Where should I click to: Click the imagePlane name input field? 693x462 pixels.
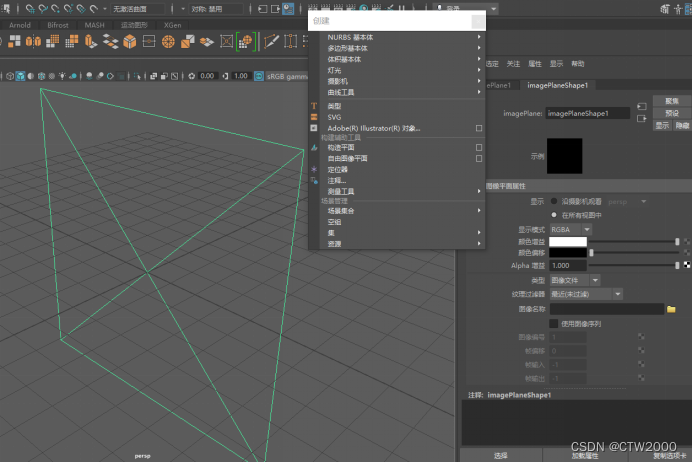pos(587,113)
